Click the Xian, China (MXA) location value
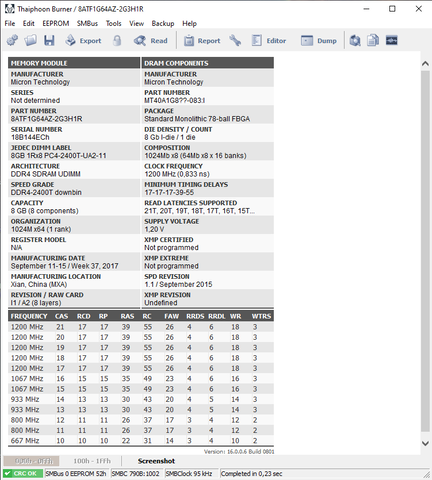 click(x=39, y=284)
